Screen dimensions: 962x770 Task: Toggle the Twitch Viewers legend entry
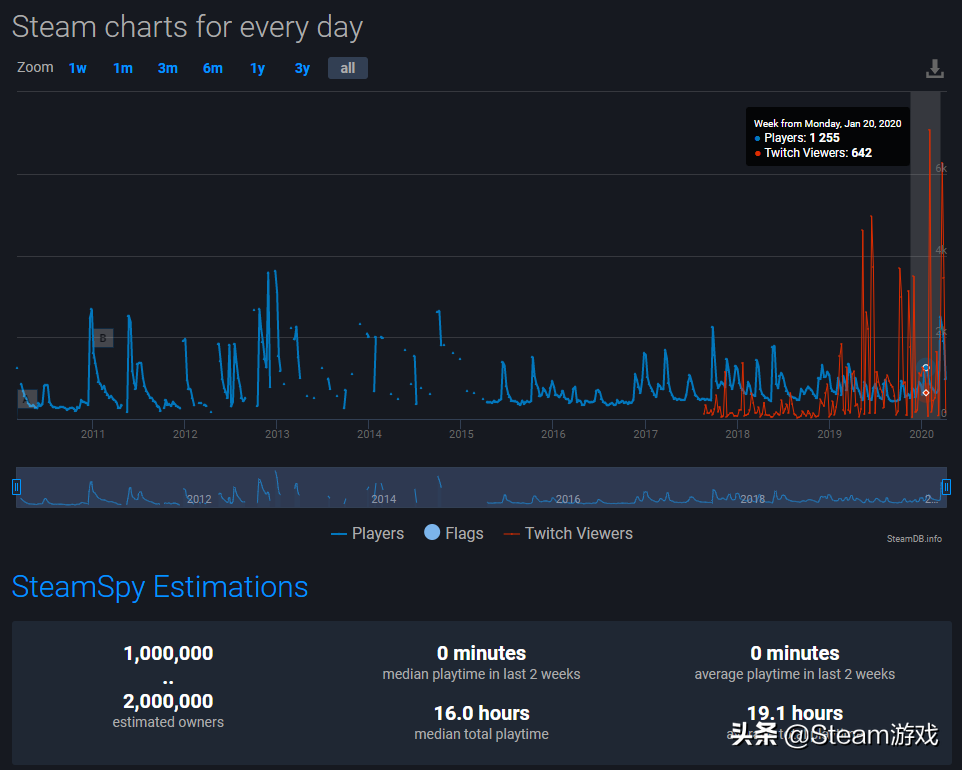pyautogui.click(x=568, y=534)
